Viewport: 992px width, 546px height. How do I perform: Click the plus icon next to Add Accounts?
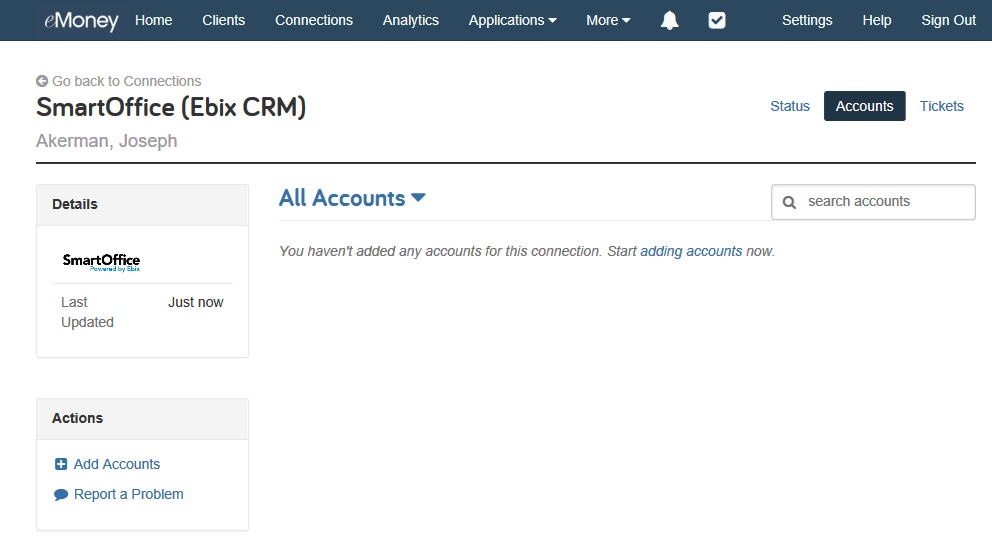61,464
